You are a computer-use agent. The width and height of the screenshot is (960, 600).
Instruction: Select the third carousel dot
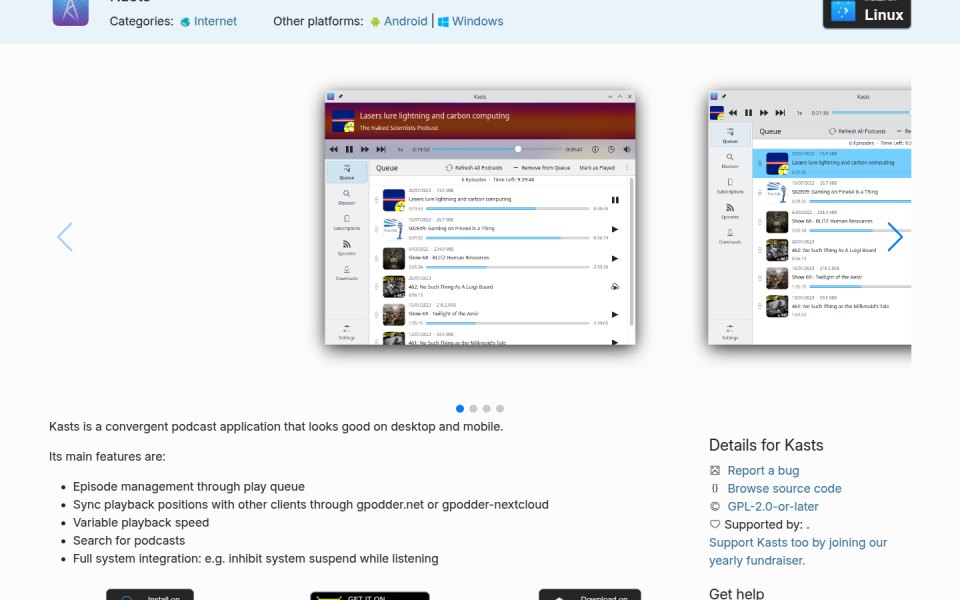(x=487, y=408)
